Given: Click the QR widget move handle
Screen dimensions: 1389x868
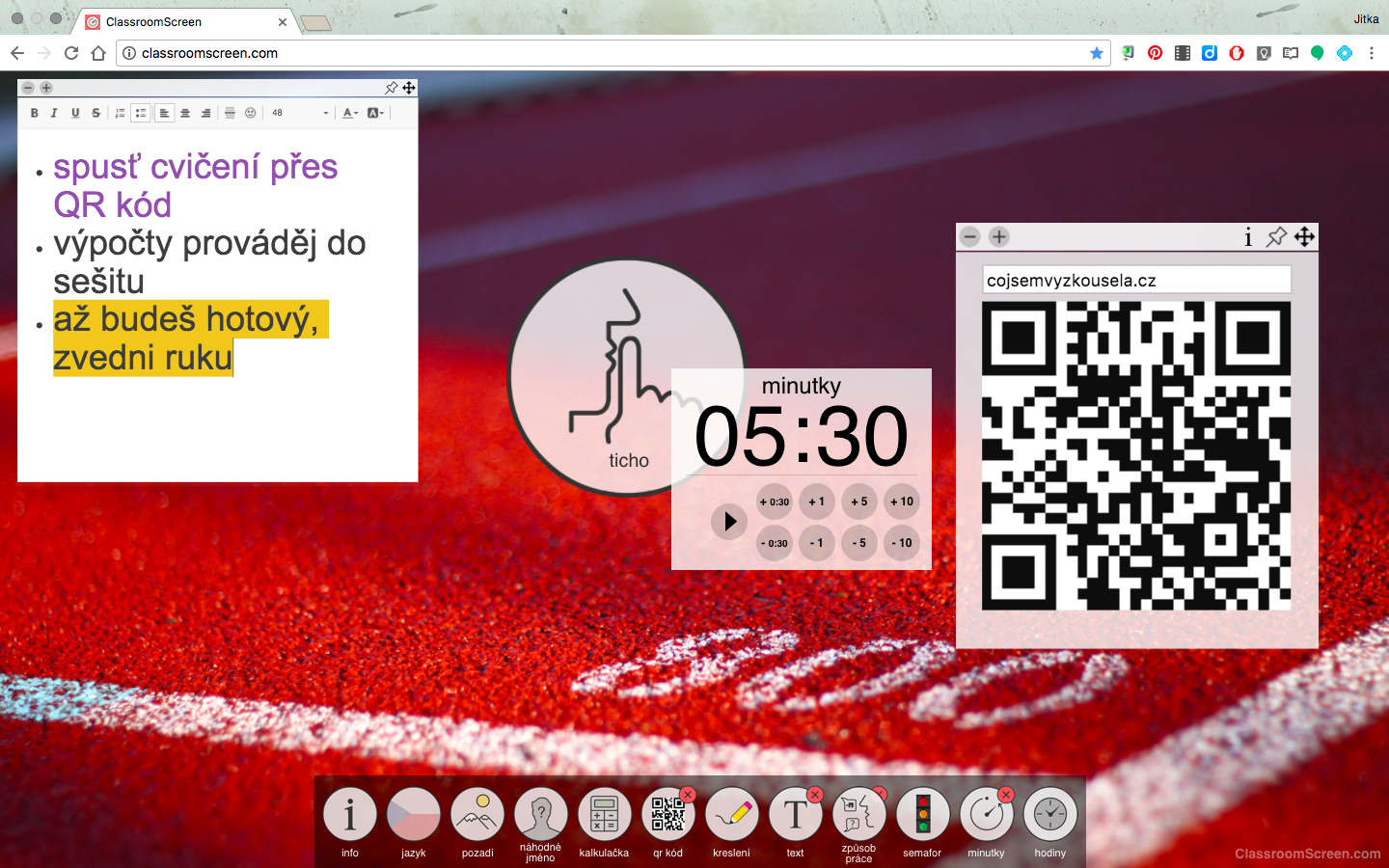Looking at the screenshot, I should (x=1304, y=236).
